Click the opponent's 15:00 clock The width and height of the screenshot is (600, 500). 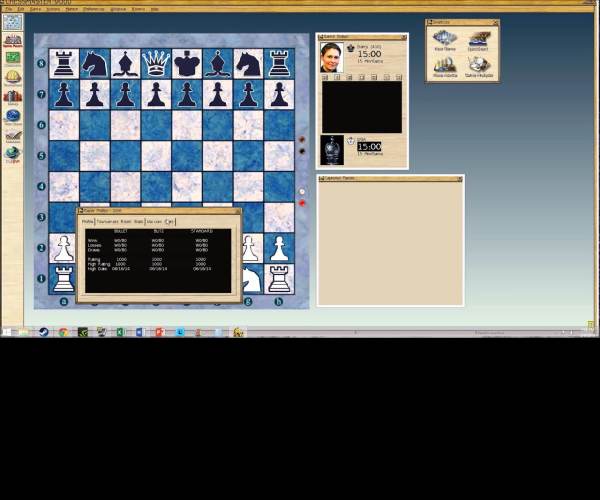369,54
